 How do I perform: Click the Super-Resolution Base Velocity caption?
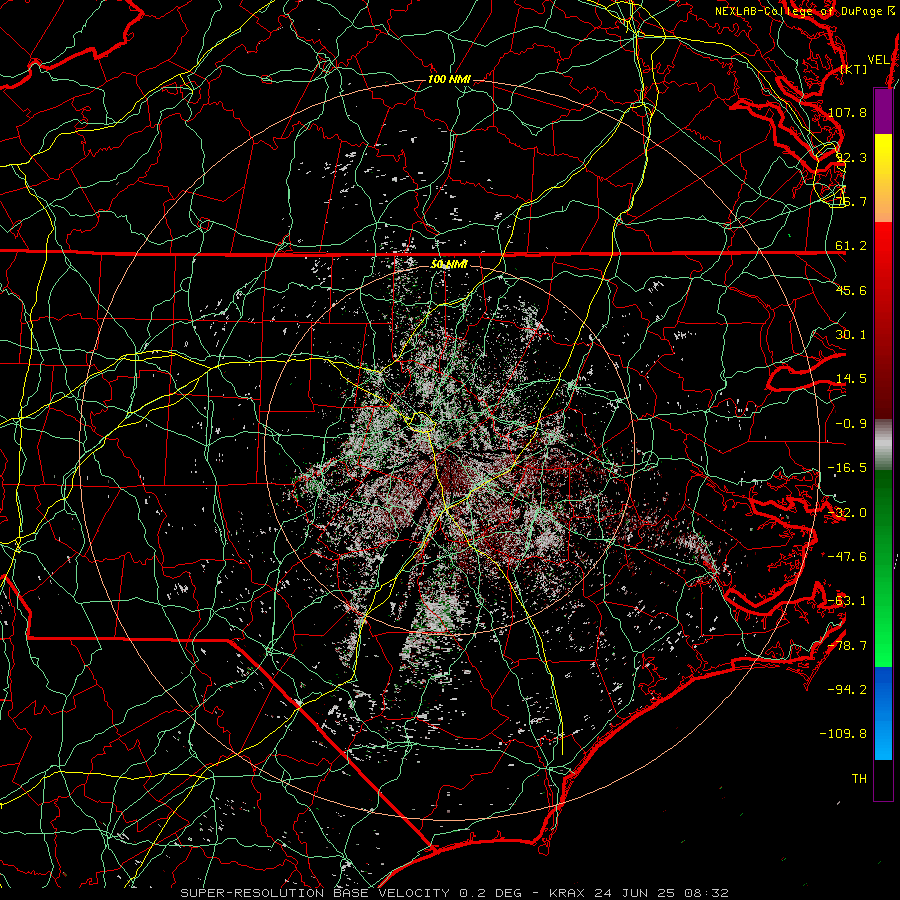[455, 893]
